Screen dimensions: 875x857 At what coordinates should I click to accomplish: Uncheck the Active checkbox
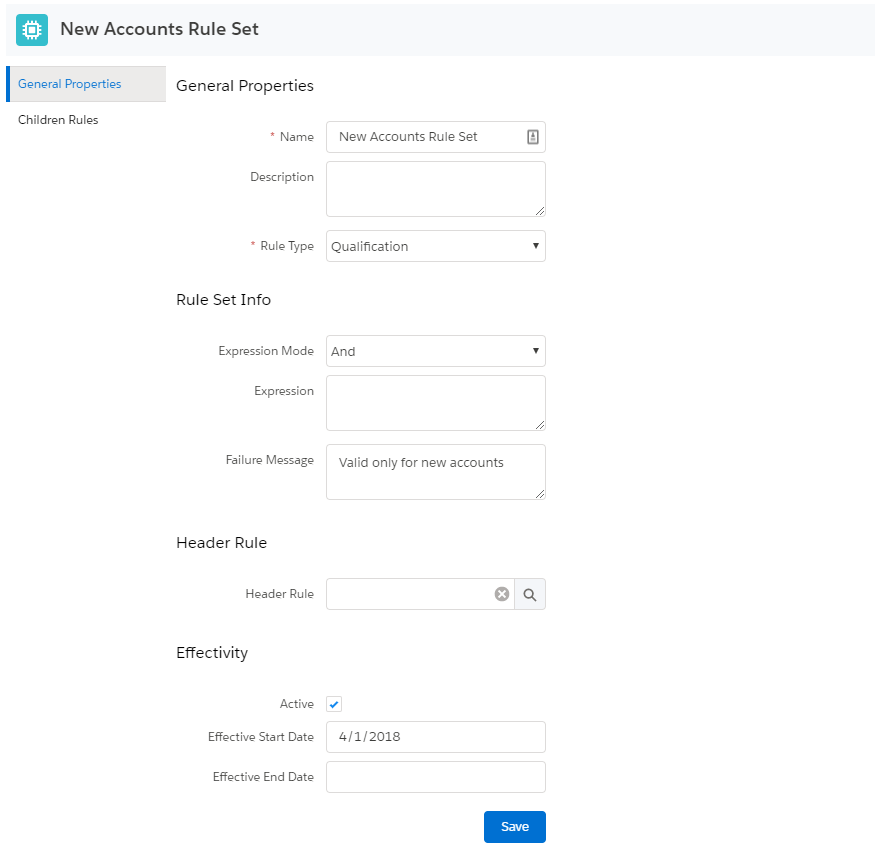point(334,704)
